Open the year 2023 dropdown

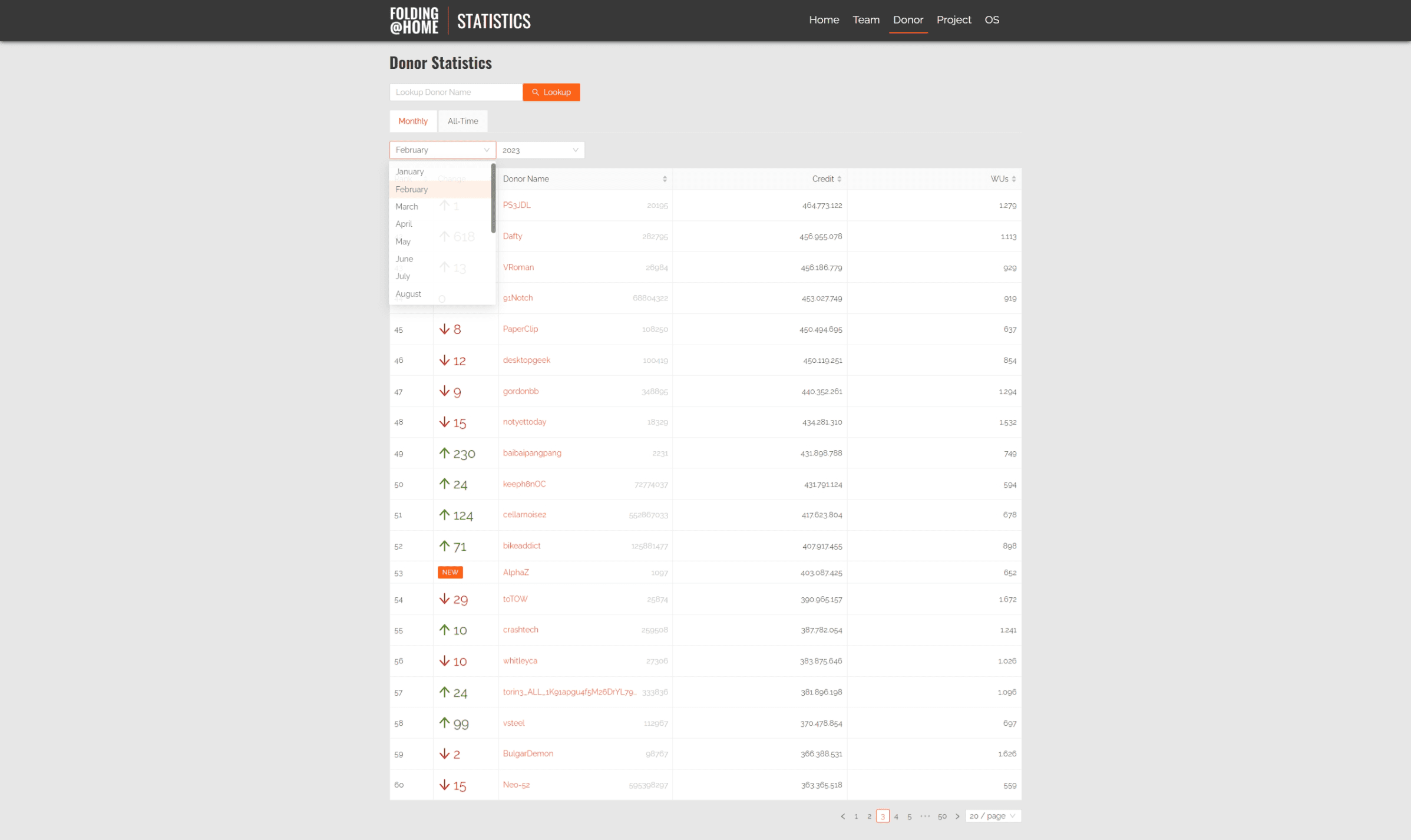(540, 150)
